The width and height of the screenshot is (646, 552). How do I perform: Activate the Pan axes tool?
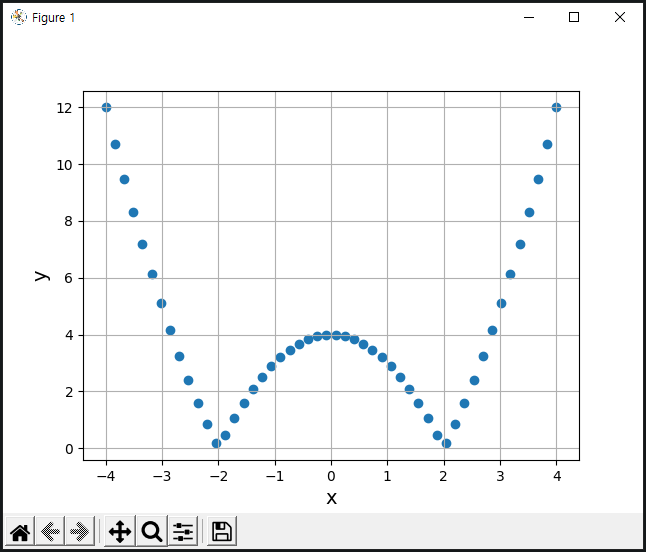pos(120,531)
